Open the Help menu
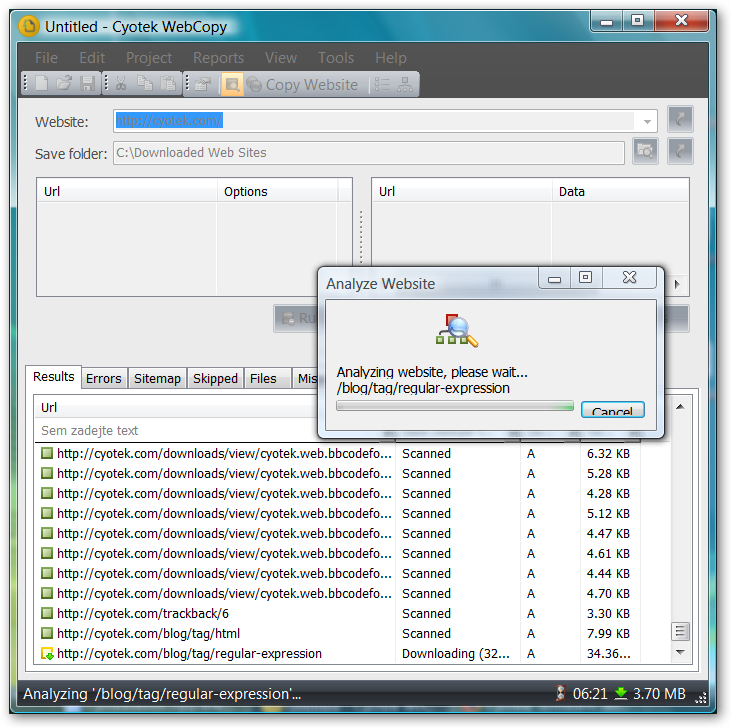The height and width of the screenshot is (728, 731). (x=391, y=58)
